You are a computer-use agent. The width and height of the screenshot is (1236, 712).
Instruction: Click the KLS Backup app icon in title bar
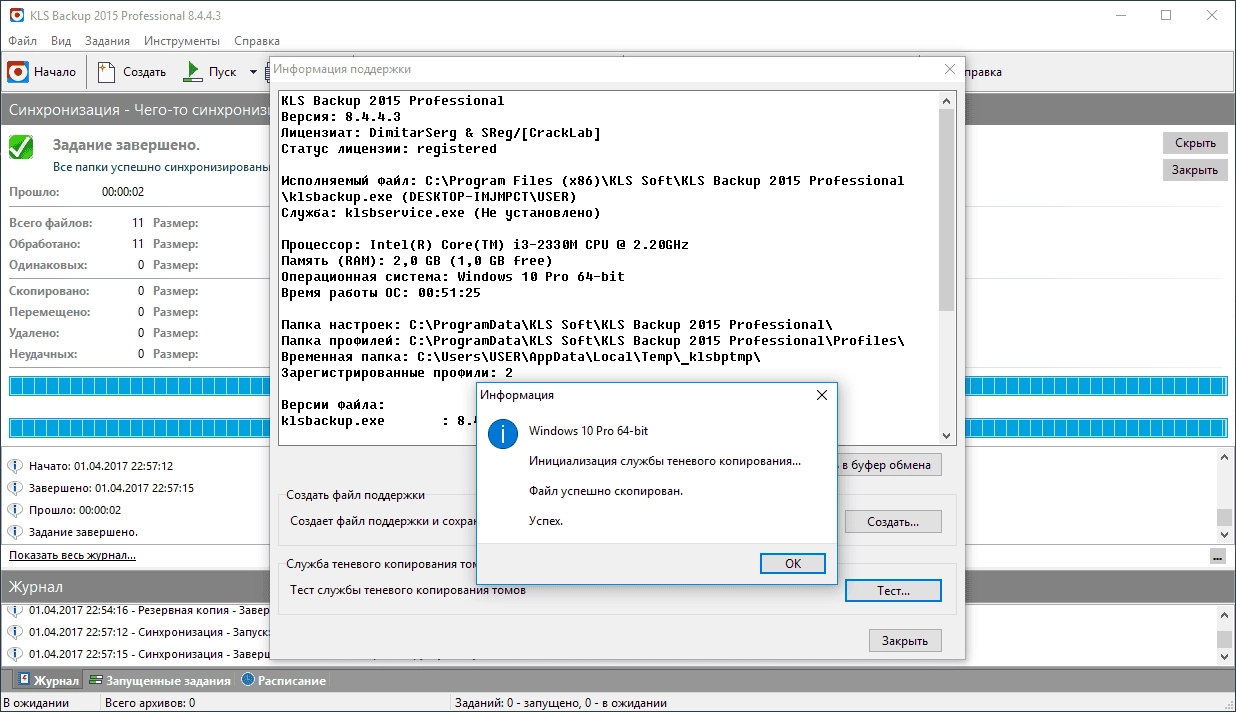(x=16, y=15)
